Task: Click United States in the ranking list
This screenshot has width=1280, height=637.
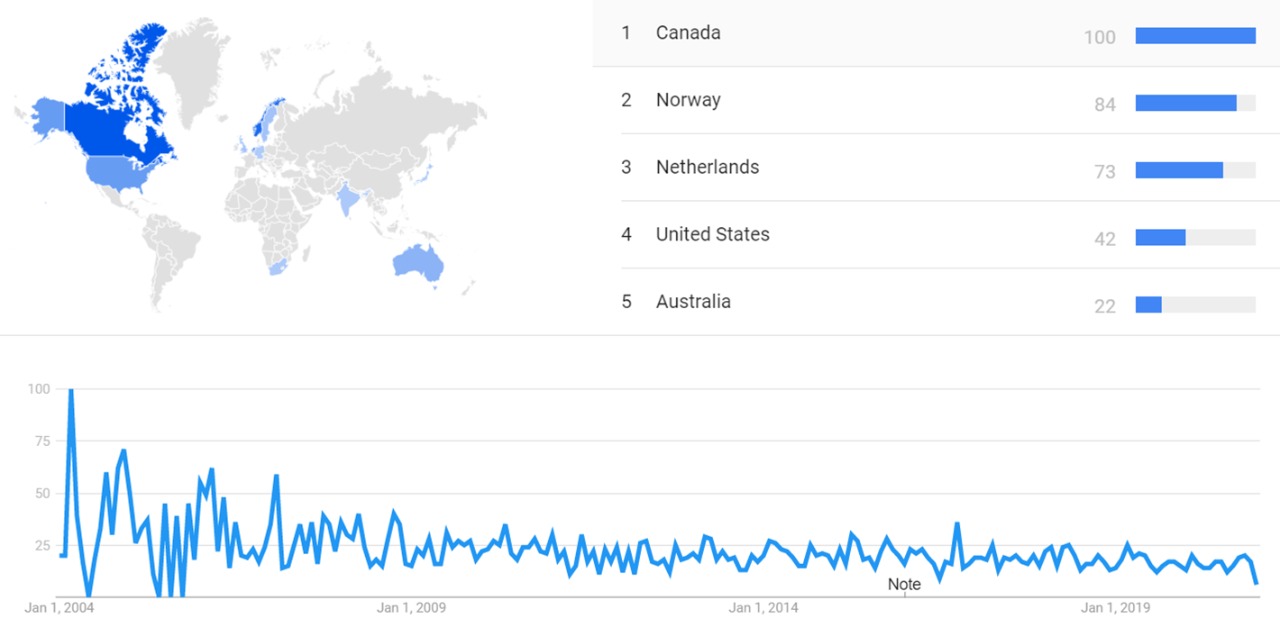Action: tap(712, 234)
